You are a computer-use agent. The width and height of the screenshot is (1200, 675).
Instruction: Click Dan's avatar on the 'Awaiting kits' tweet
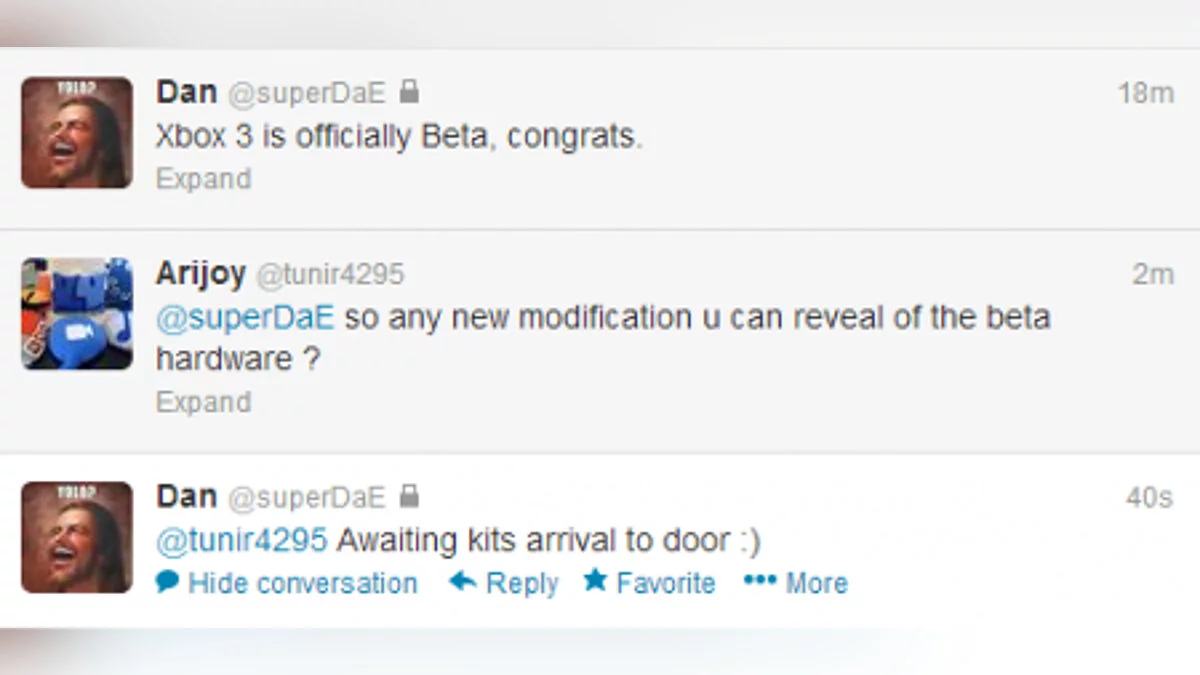(77, 537)
